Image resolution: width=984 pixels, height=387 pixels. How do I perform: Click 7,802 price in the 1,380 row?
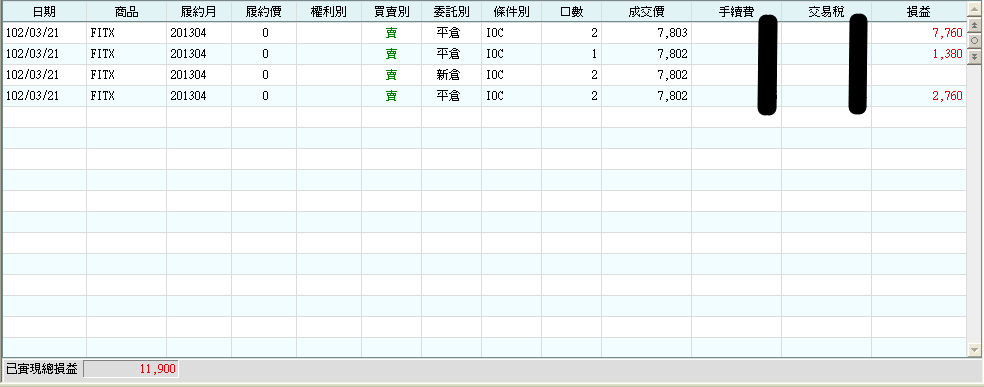tap(646, 54)
